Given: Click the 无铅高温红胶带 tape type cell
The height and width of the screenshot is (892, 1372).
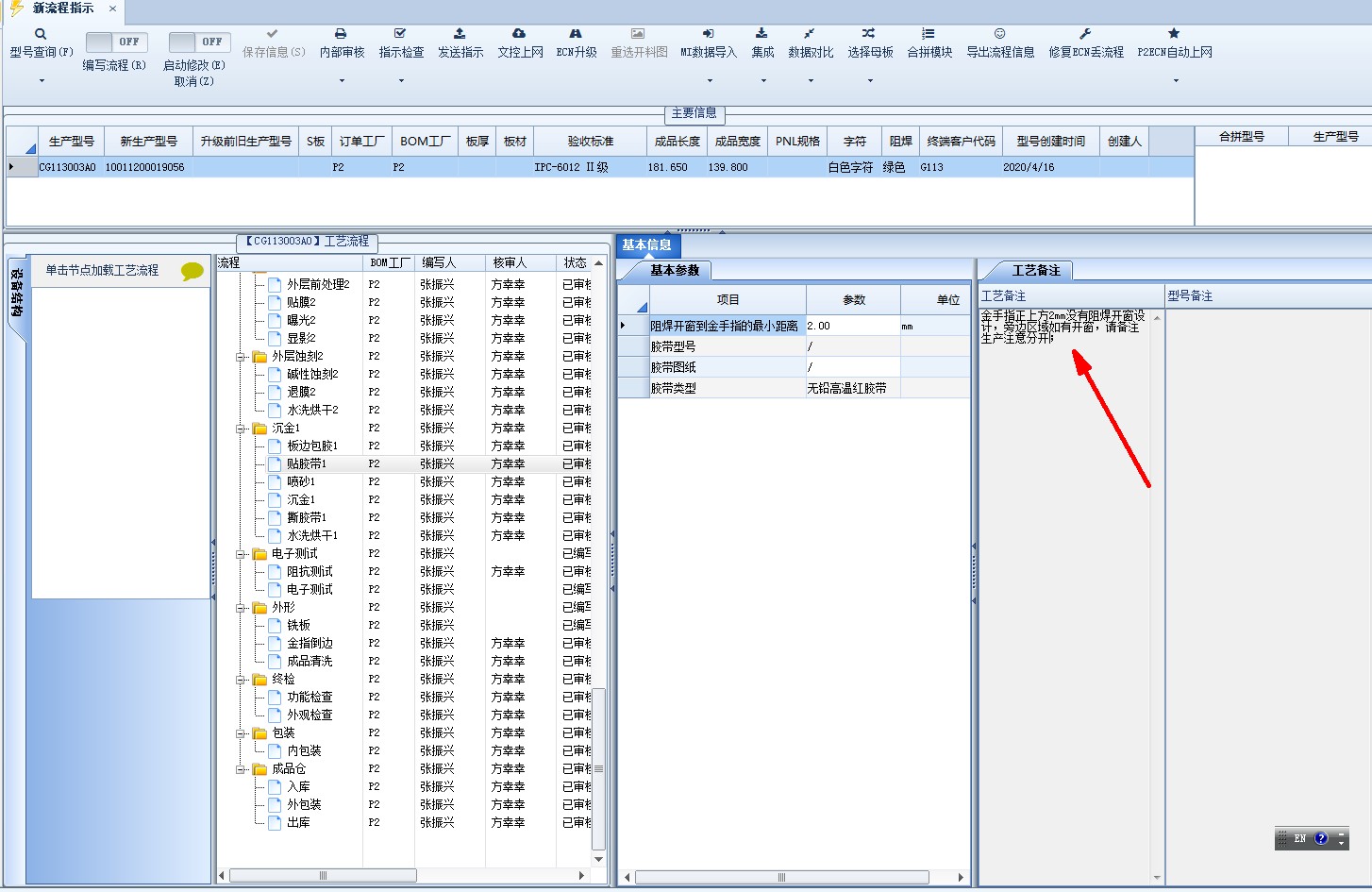Looking at the screenshot, I should click(853, 388).
